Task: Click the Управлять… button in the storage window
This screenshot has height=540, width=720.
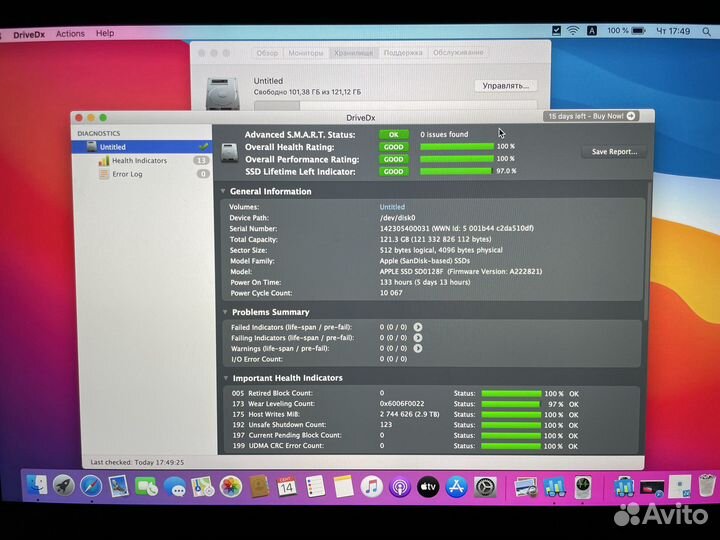Action: point(506,86)
